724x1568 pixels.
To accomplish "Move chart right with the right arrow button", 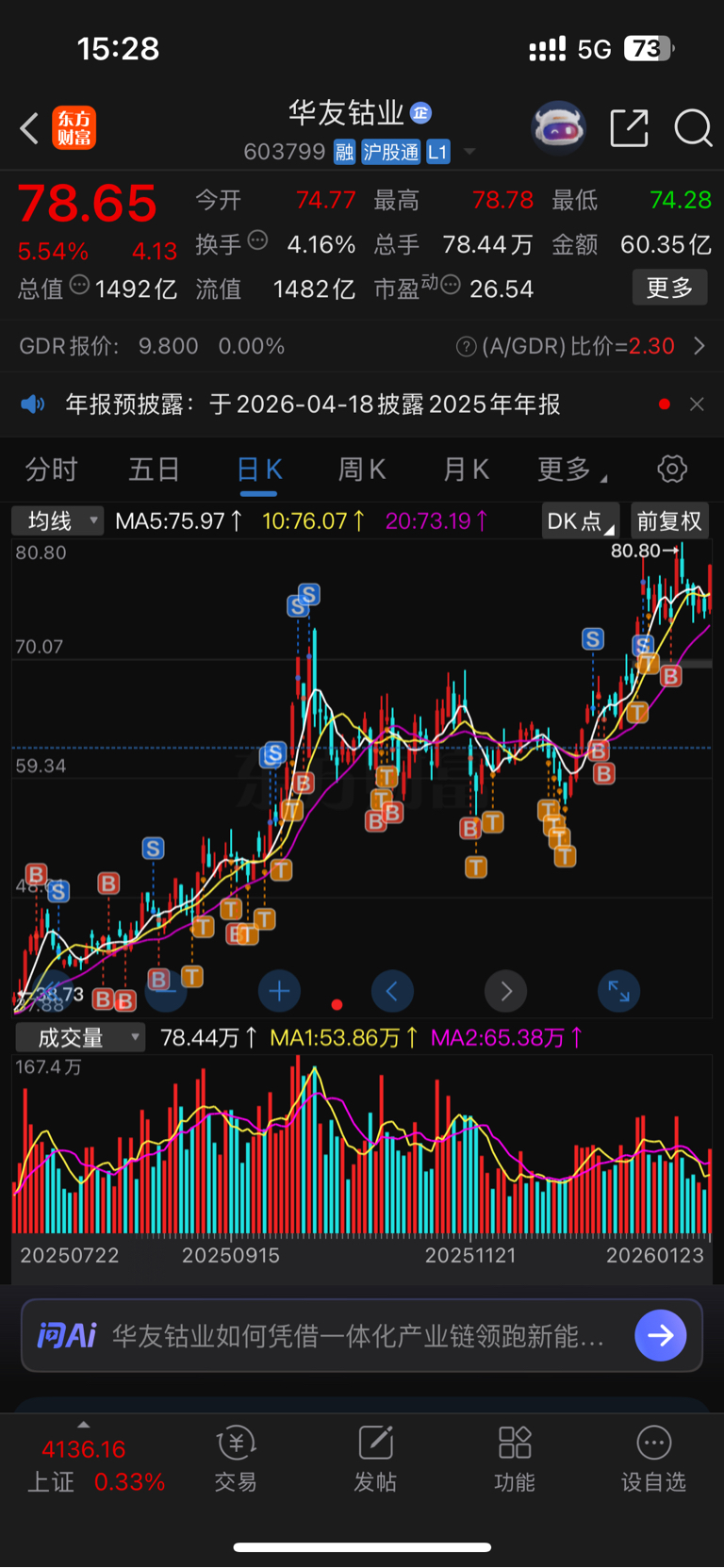I will coord(506,991).
